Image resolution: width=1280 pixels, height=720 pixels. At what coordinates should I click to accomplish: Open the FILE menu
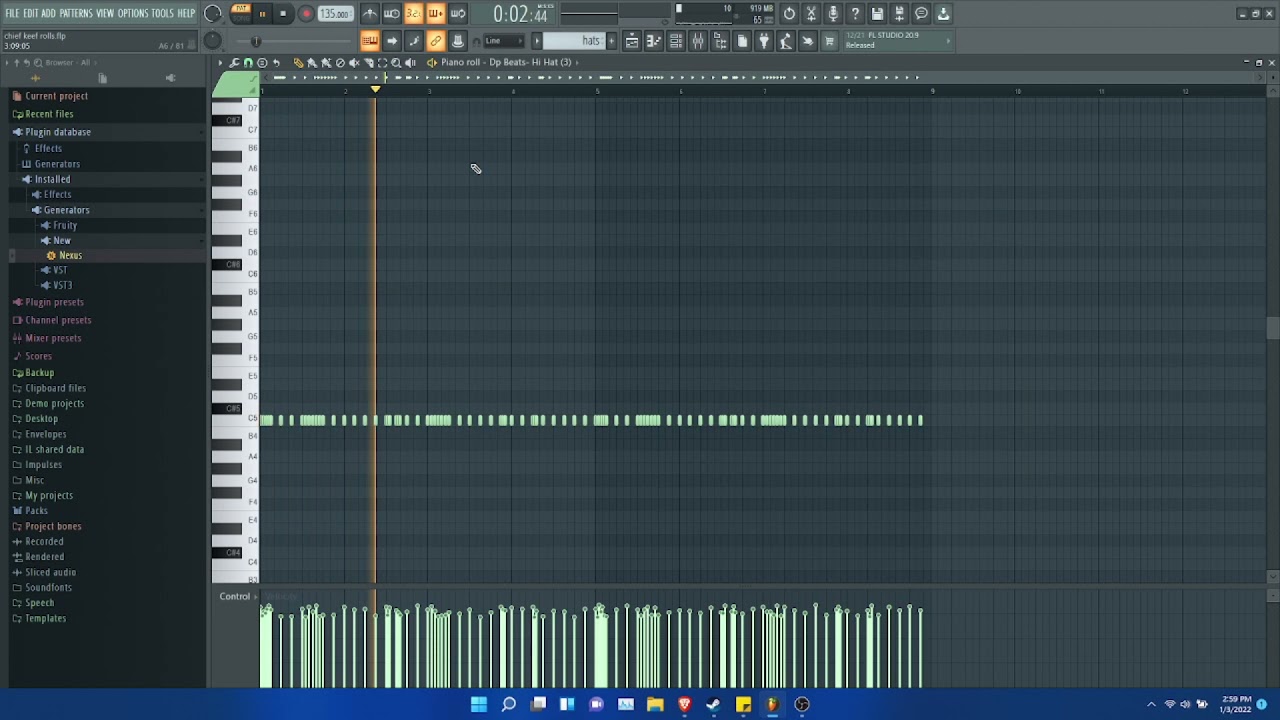12,13
